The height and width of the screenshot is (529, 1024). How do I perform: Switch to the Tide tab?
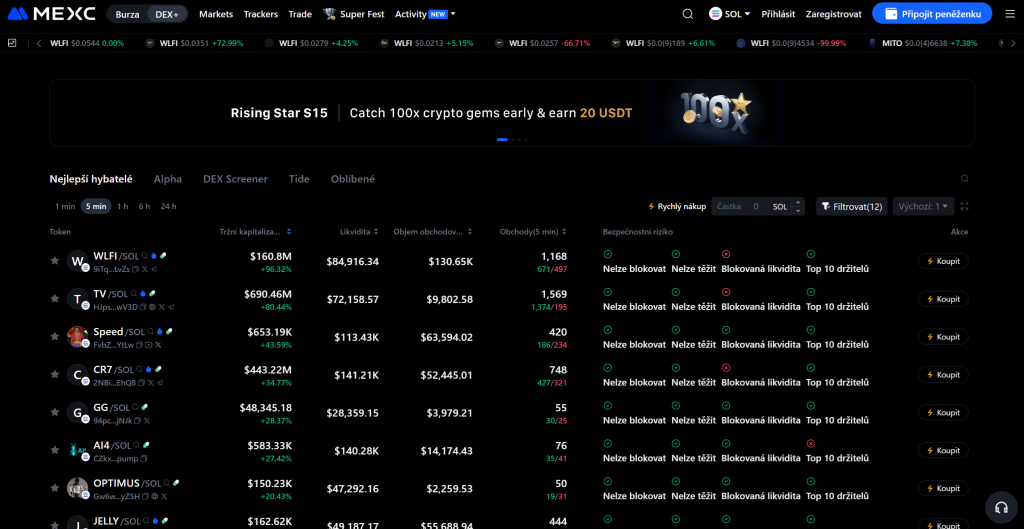pos(299,179)
